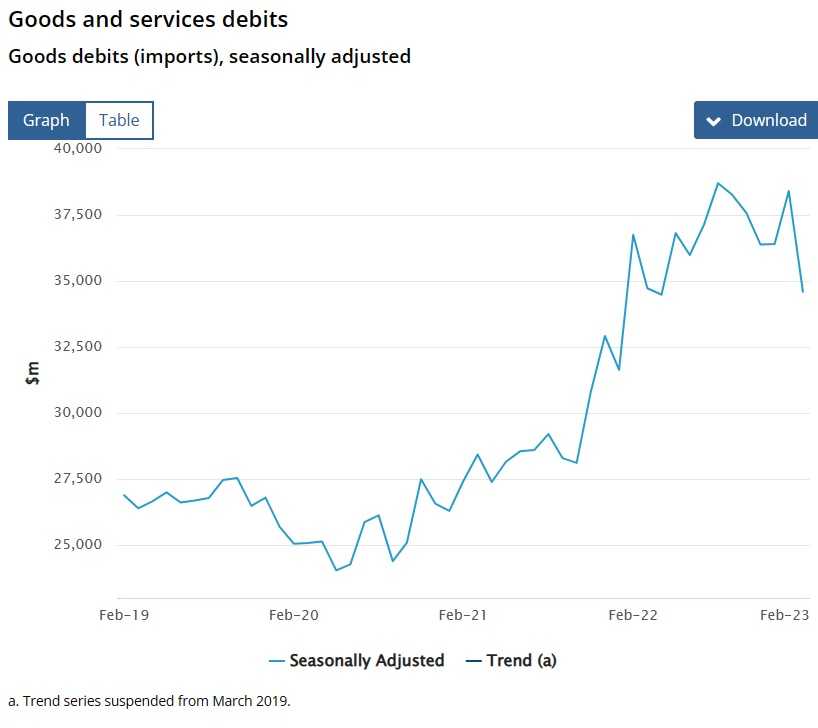The height and width of the screenshot is (728, 818).
Task: Open the Download dropdown menu
Action: pyautogui.click(x=755, y=120)
